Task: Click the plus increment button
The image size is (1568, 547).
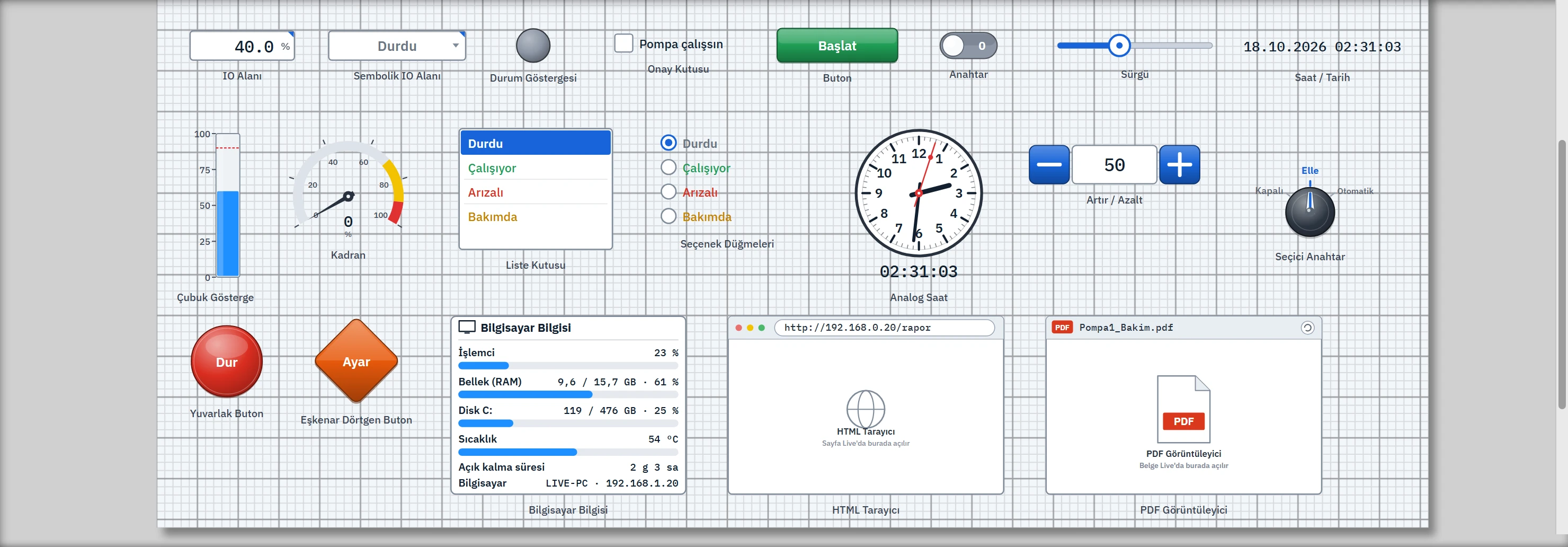Action: click(1179, 164)
